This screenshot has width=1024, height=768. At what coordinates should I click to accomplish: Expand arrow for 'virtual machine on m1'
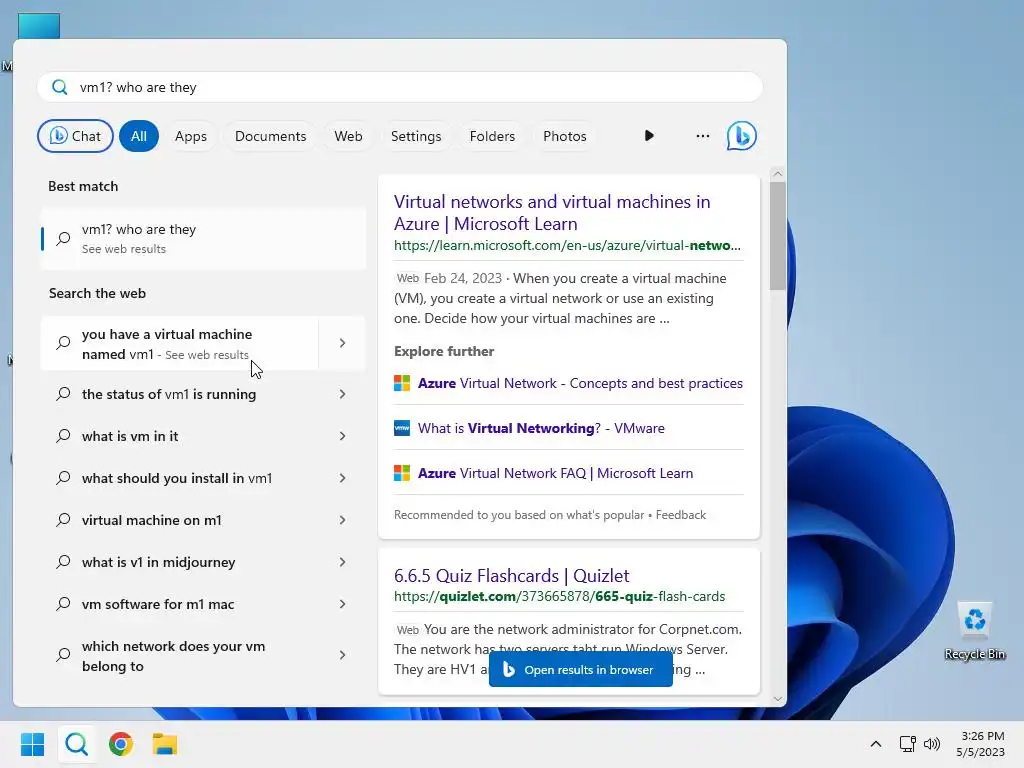[342, 520]
